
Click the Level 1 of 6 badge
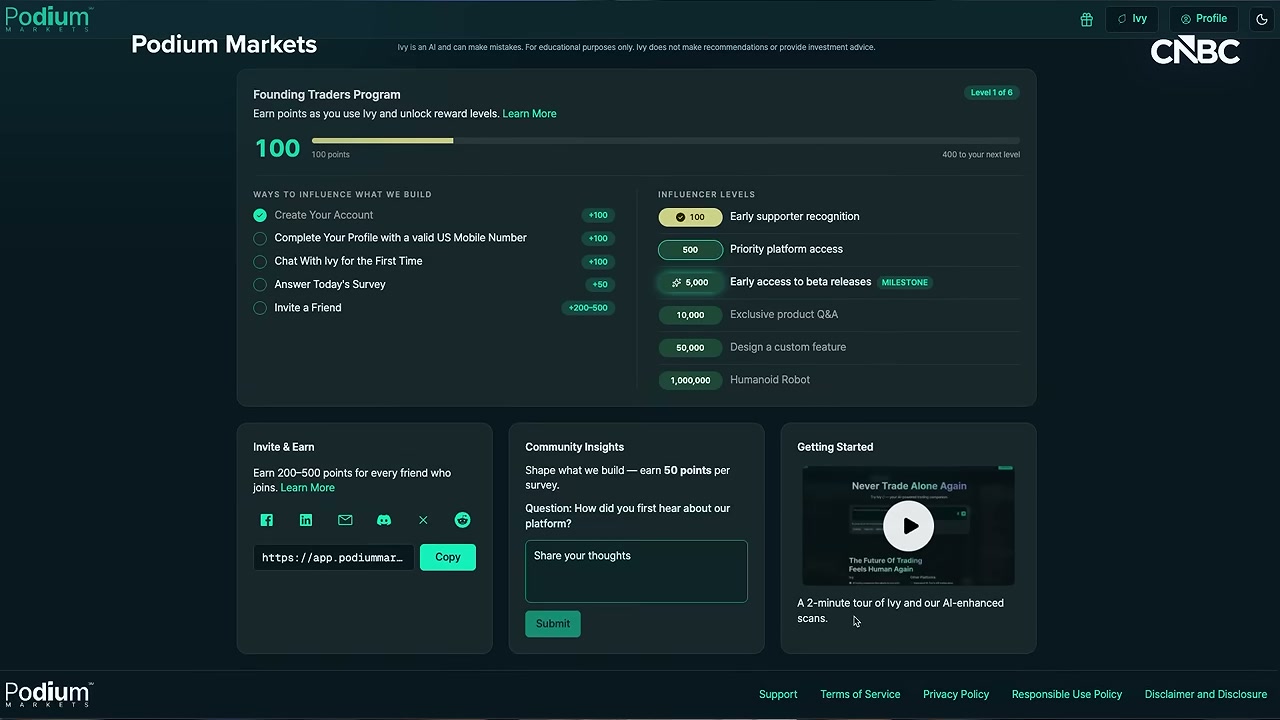pyautogui.click(x=991, y=92)
